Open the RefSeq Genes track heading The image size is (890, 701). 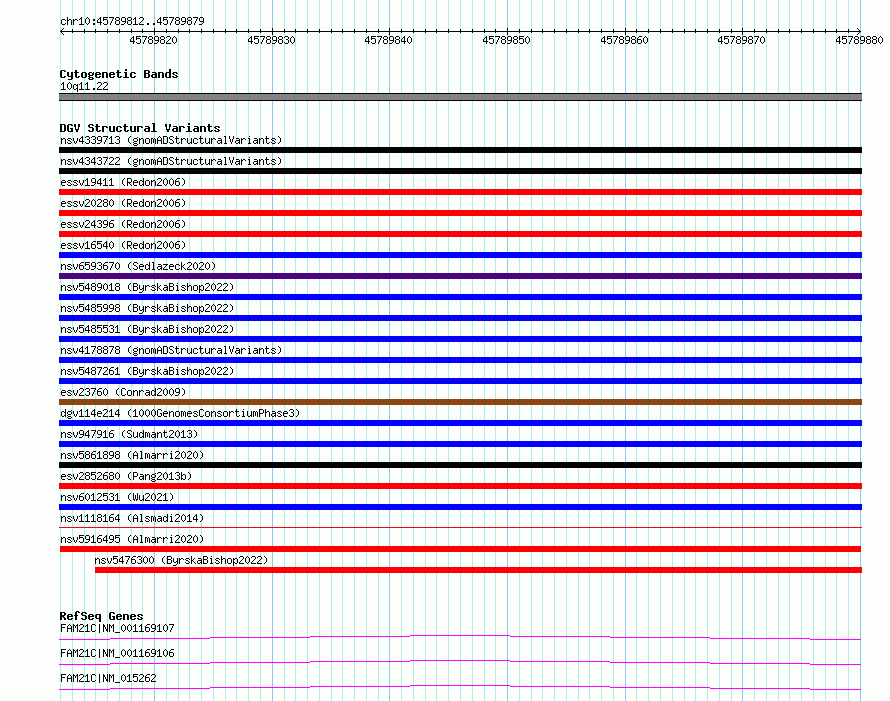[x=101, y=616]
